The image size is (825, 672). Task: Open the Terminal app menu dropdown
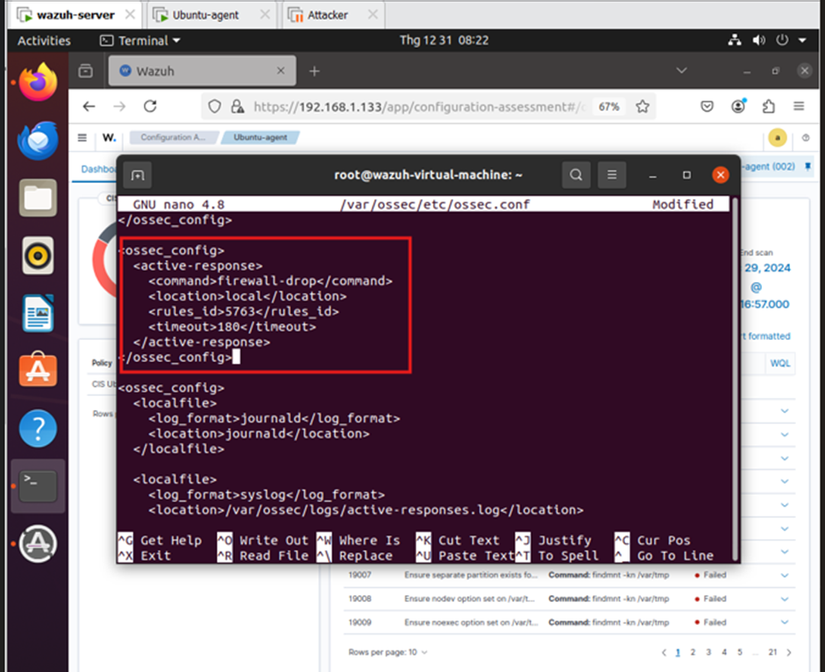(140, 41)
